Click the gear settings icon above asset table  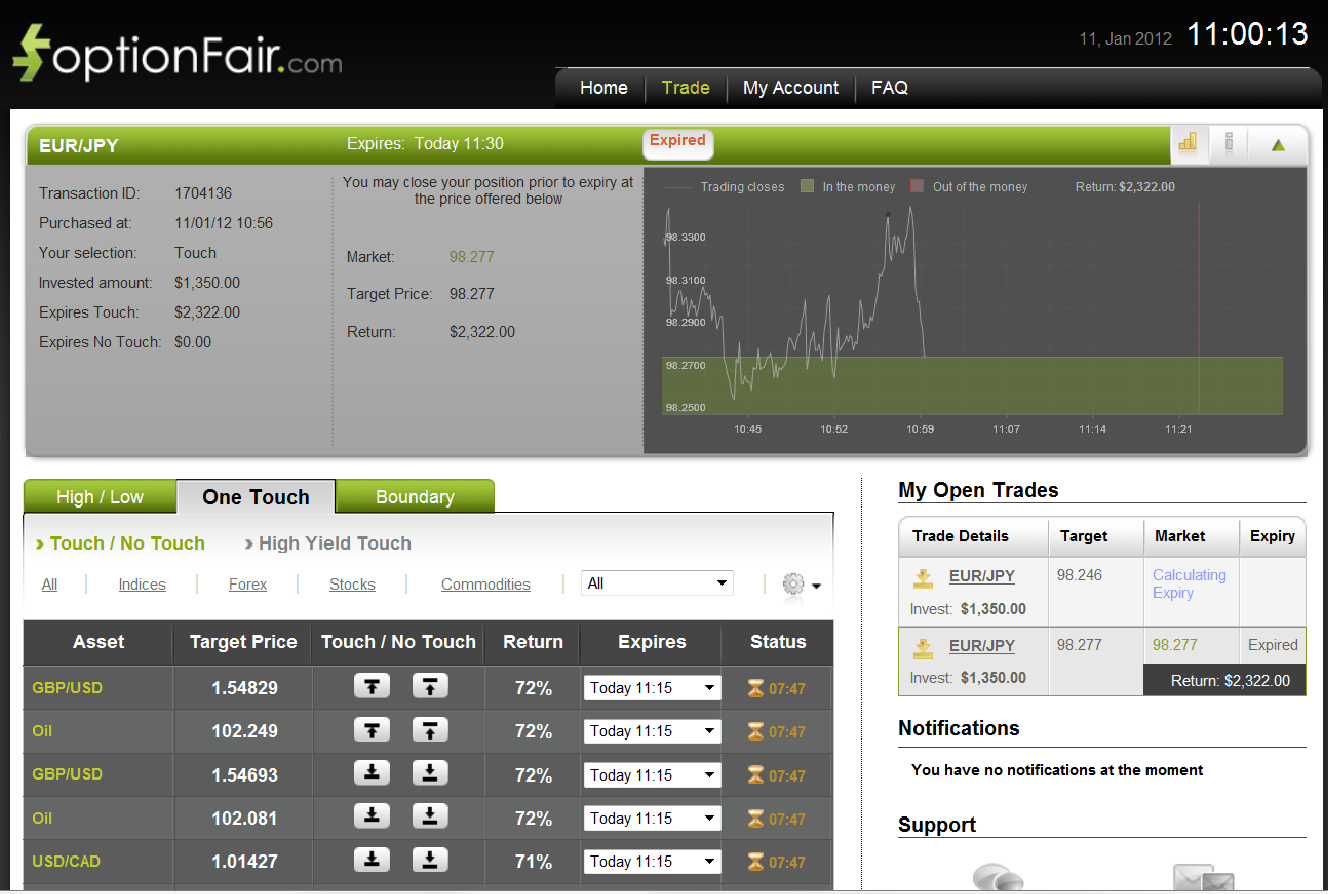[x=793, y=586]
